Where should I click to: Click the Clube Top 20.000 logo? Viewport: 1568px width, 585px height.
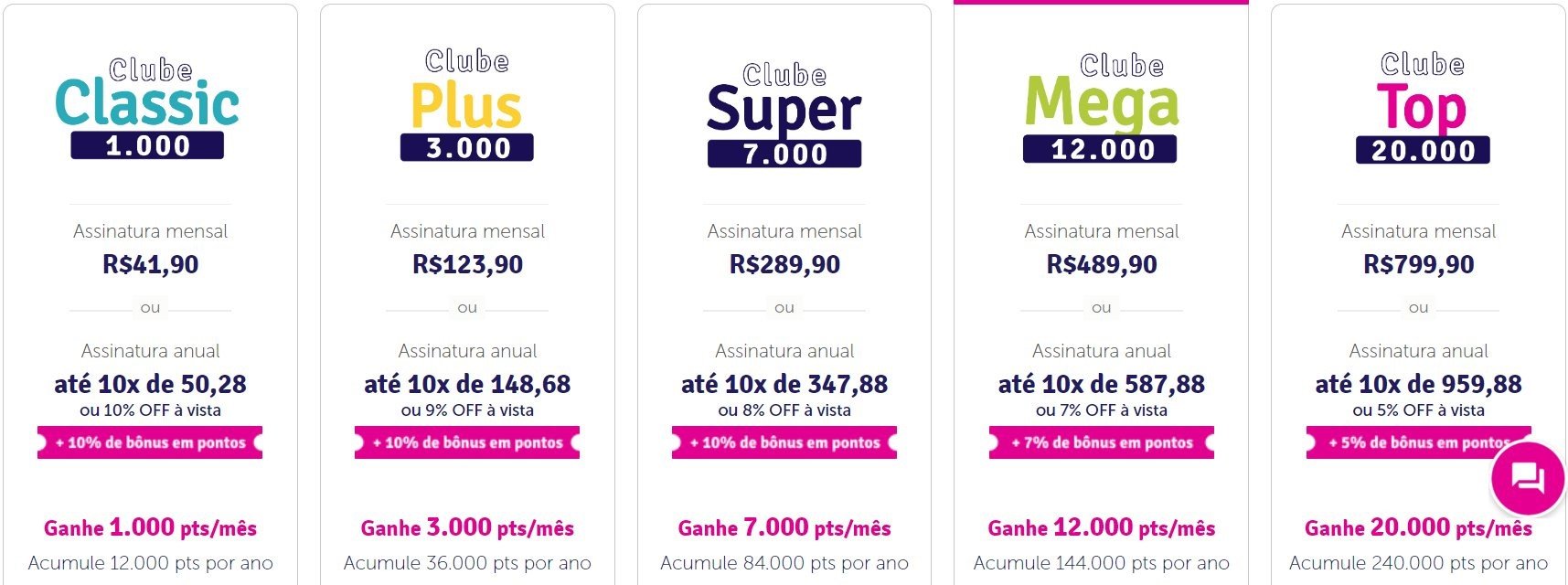[x=1423, y=108]
